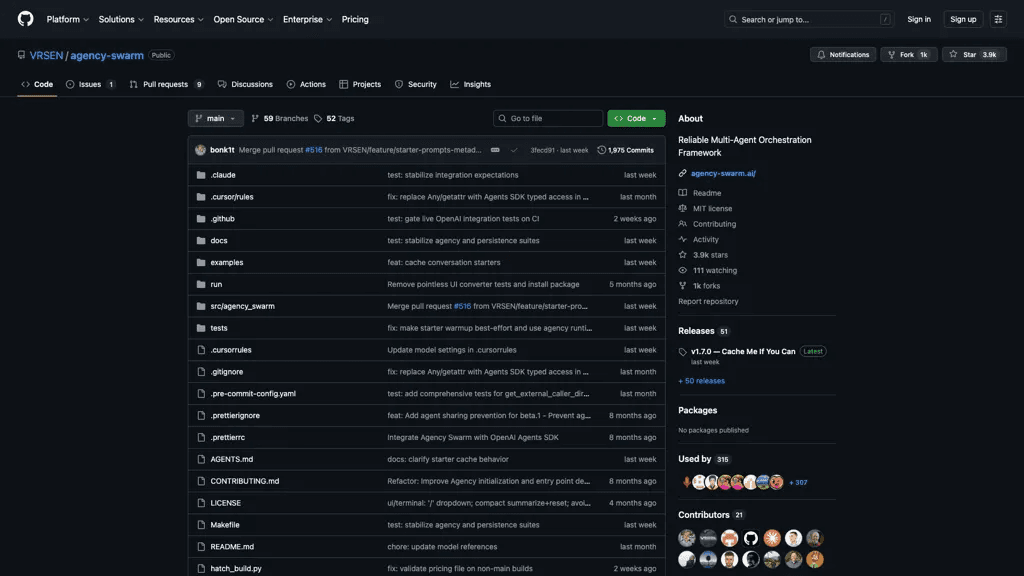
Task: Star the agency-swarm repository
Action: (974, 55)
